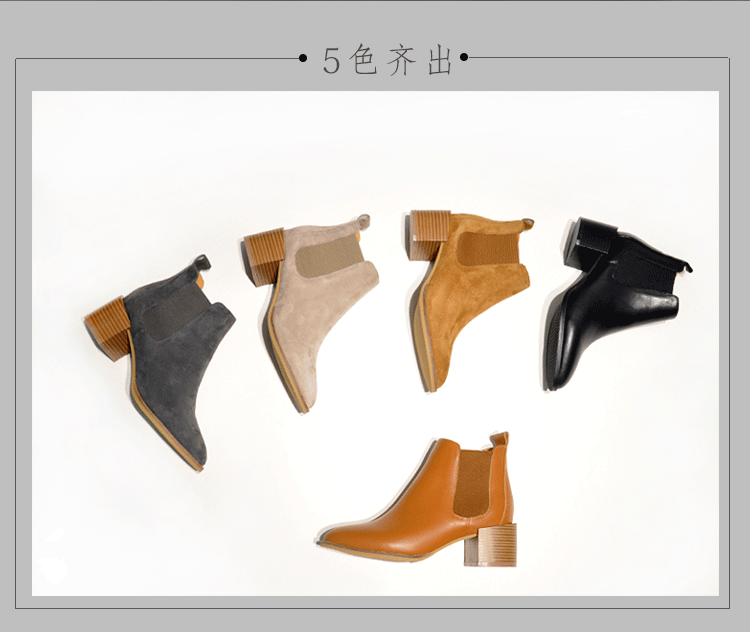Click the "5色齐出" heading text
Viewport: 750px width, 632px height.
coord(387,60)
